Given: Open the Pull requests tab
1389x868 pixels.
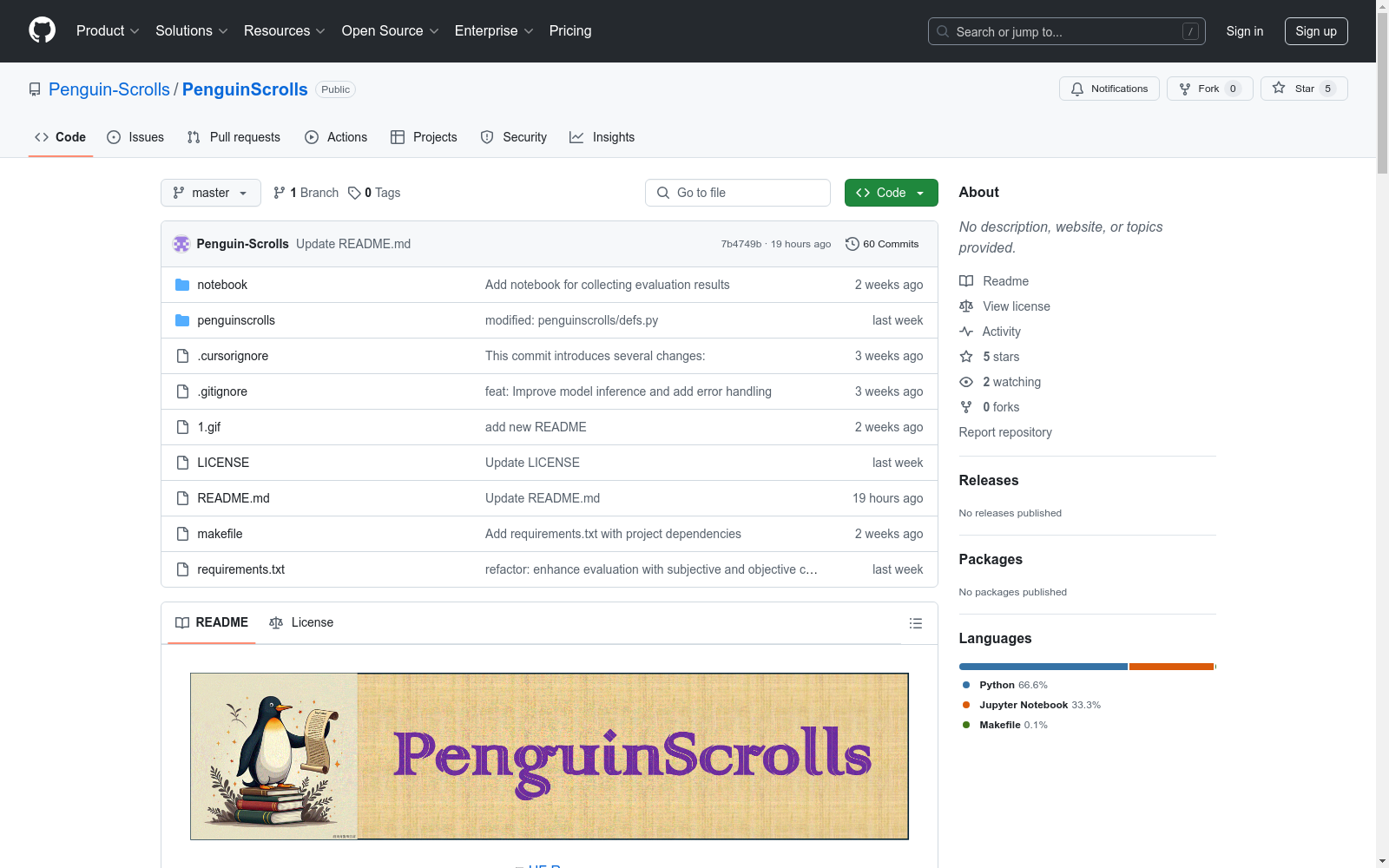Looking at the screenshot, I should tap(234, 137).
